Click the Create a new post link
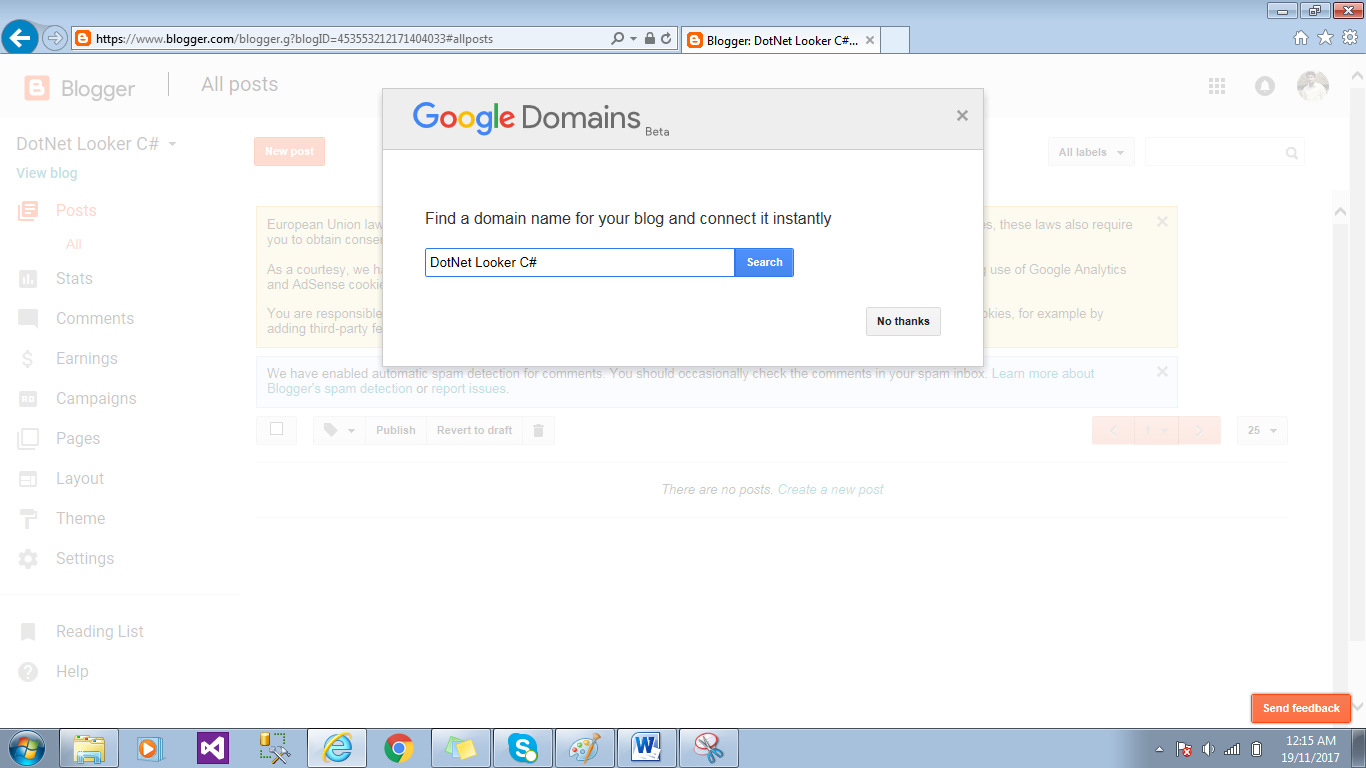The height and width of the screenshot is (768, 1366). point(831,489)
